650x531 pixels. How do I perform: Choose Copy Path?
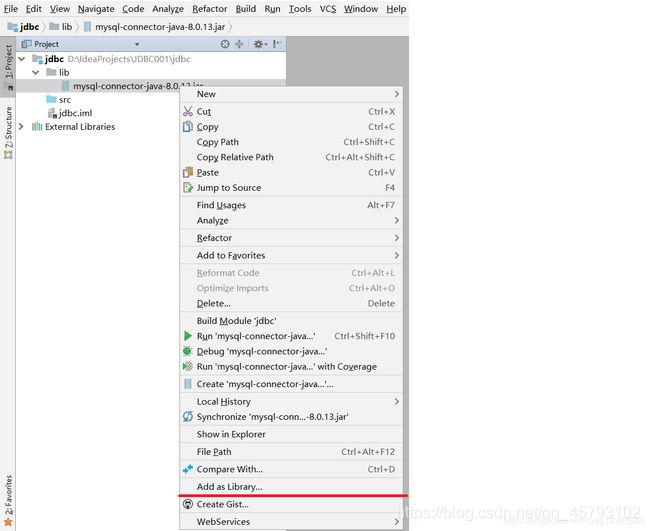[291, 142]
